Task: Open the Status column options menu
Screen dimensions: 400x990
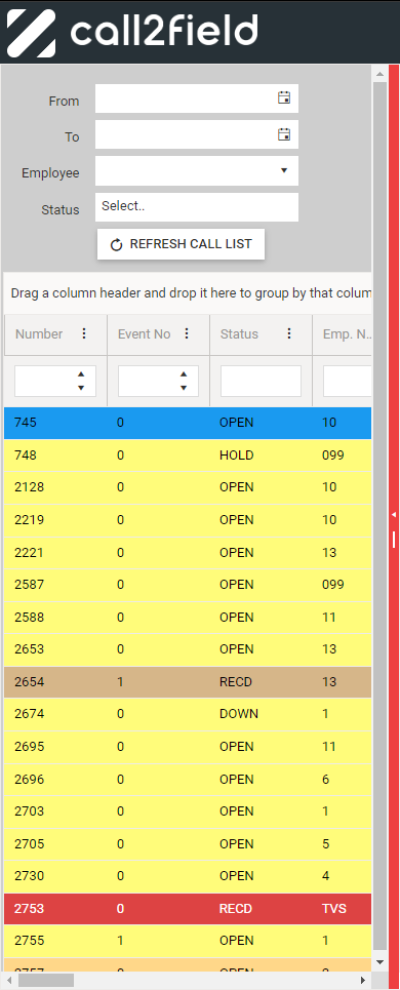Action: (289, 334)
